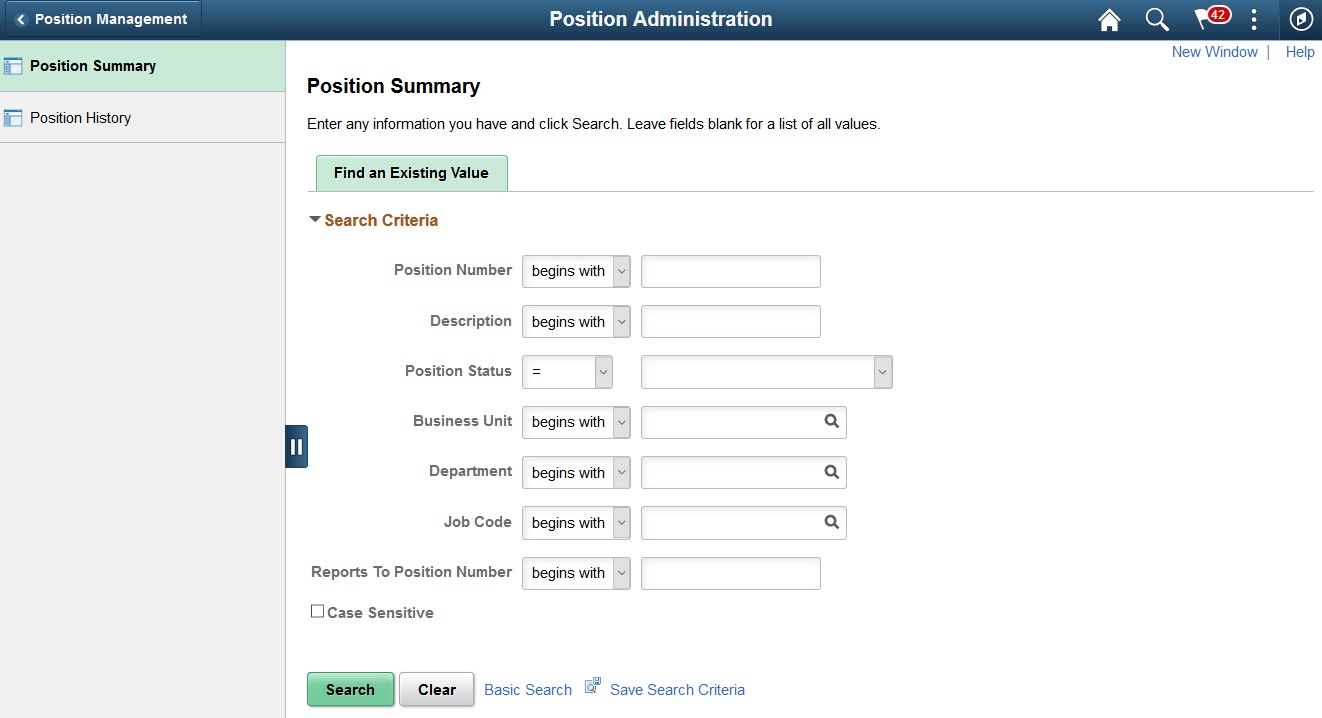Open the Position Number begins with dropdown
This screenshot has height=718, width=1322.
(x=576, y=271)
